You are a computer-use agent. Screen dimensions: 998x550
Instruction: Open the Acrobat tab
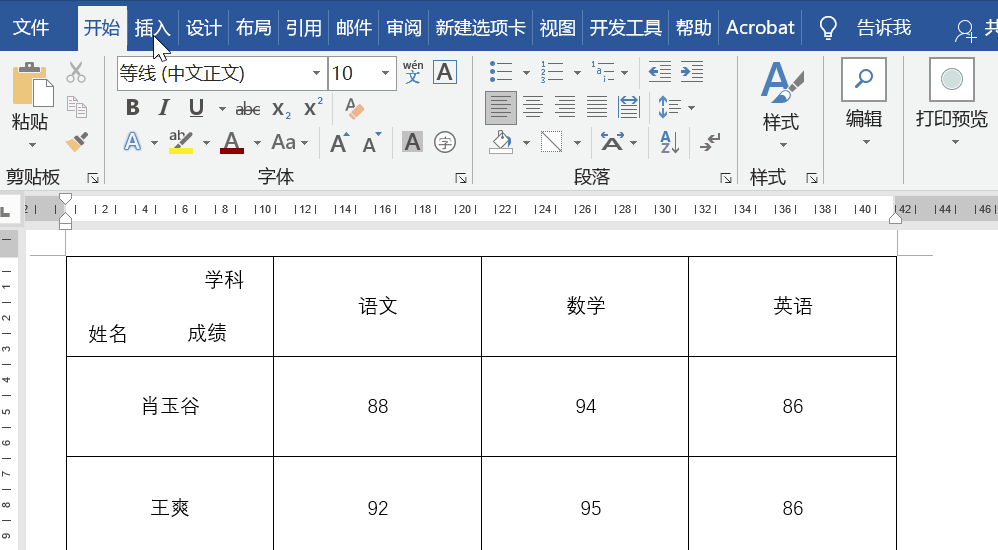[x=760, y=28]
